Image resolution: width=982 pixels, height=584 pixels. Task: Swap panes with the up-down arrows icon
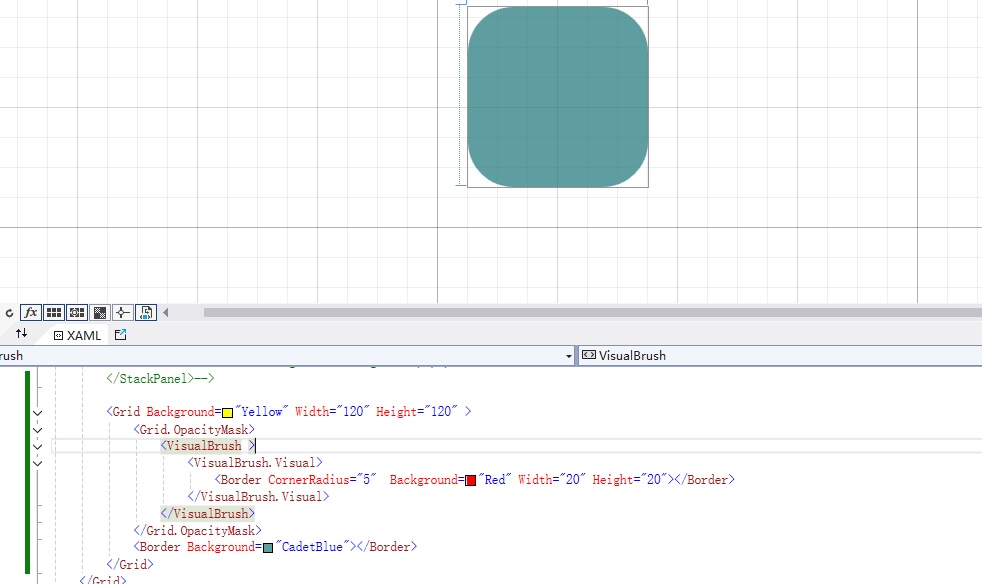click(21, 333)
